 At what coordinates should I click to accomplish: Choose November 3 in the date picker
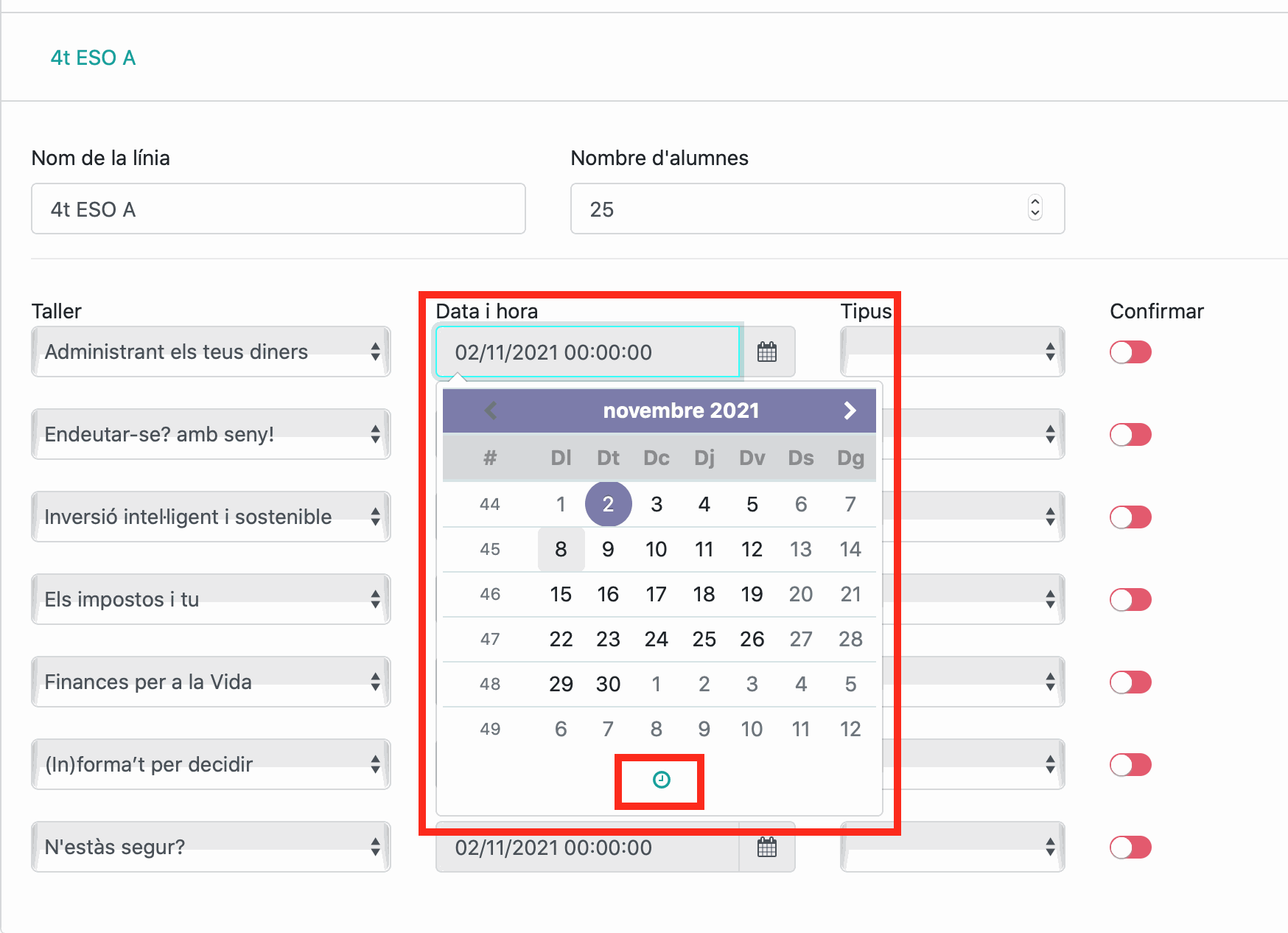pyautogui.click(x=656, y=504)
